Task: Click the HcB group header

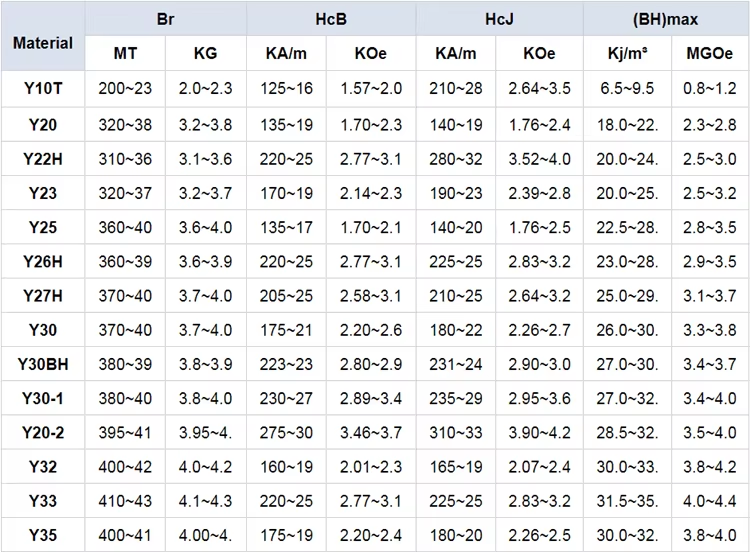Action: coord(331,19)
